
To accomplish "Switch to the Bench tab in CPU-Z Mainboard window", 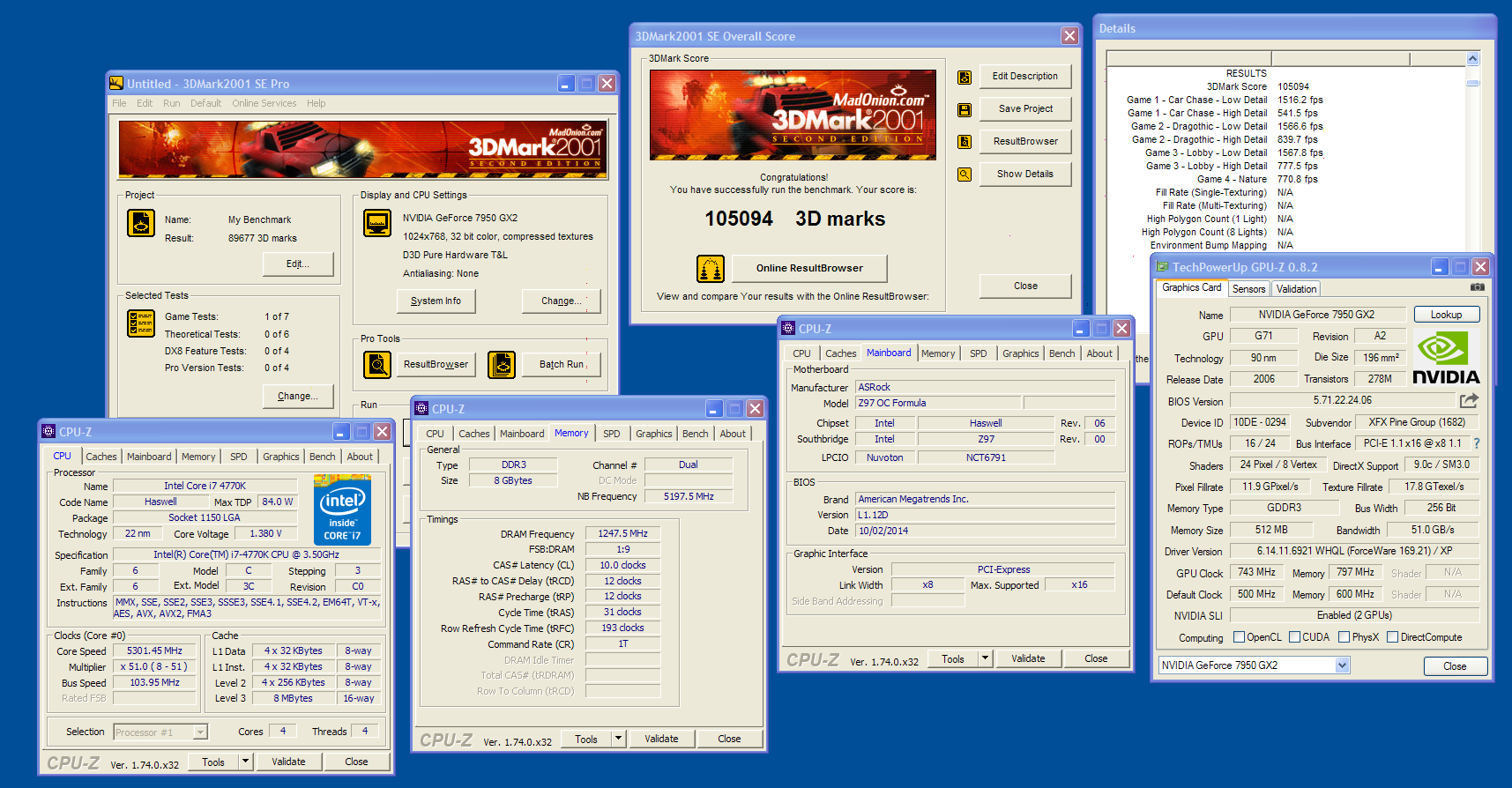I will [x=1061, y=353].
